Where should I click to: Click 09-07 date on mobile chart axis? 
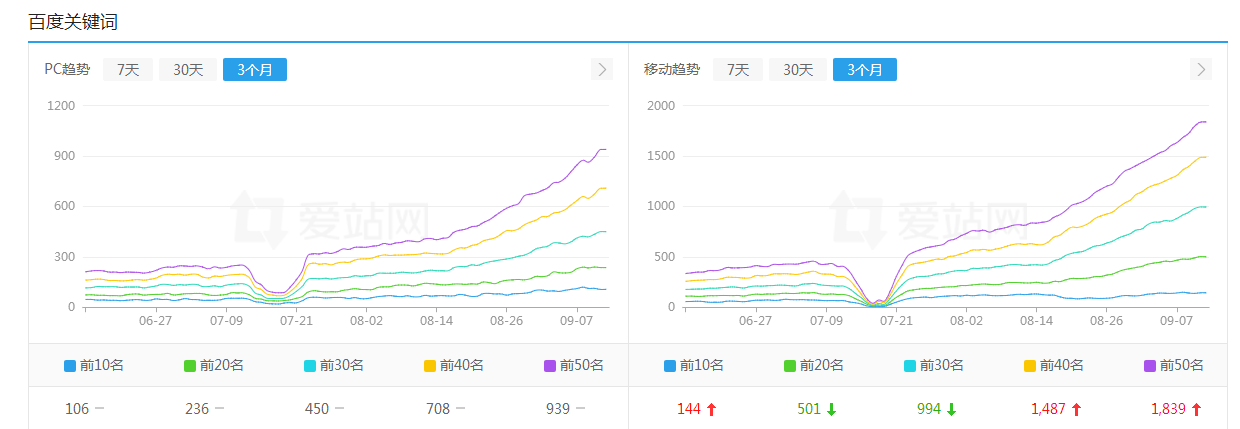pos(1177,321)
